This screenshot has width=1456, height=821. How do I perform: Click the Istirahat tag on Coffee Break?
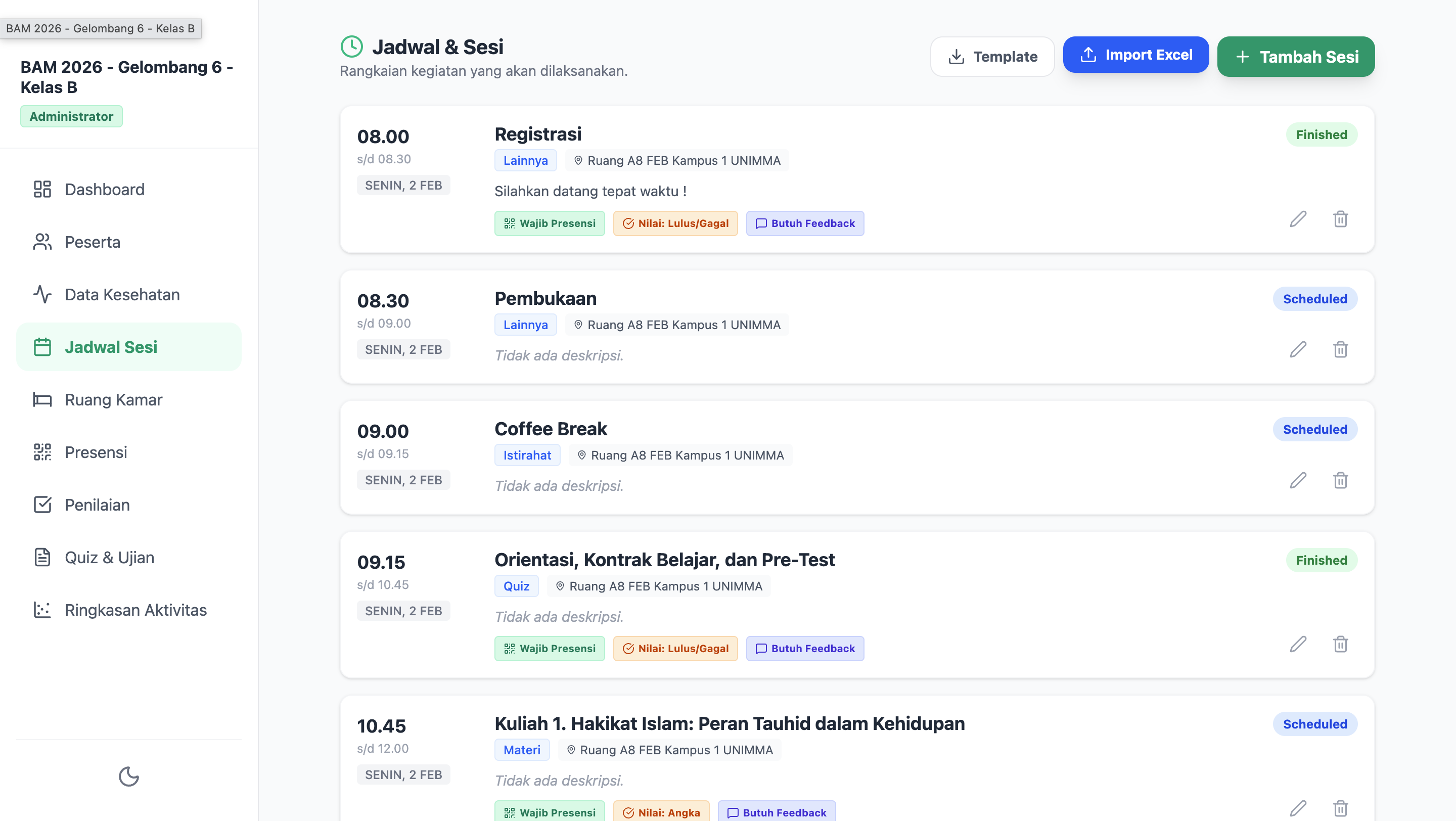pyautogui.click(x=527, y=455)
